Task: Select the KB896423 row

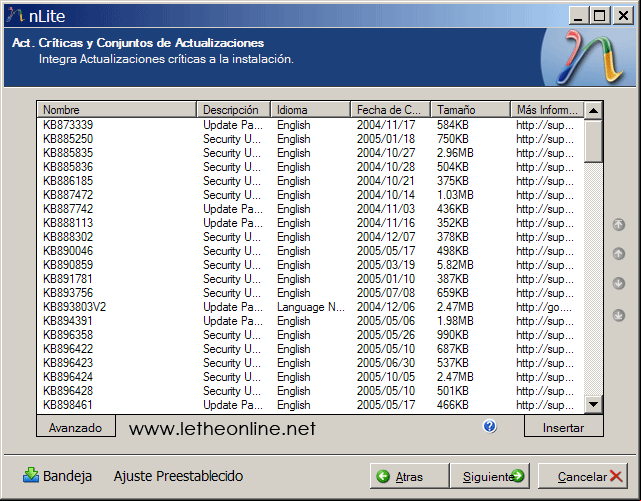Action: pos(311,362)
